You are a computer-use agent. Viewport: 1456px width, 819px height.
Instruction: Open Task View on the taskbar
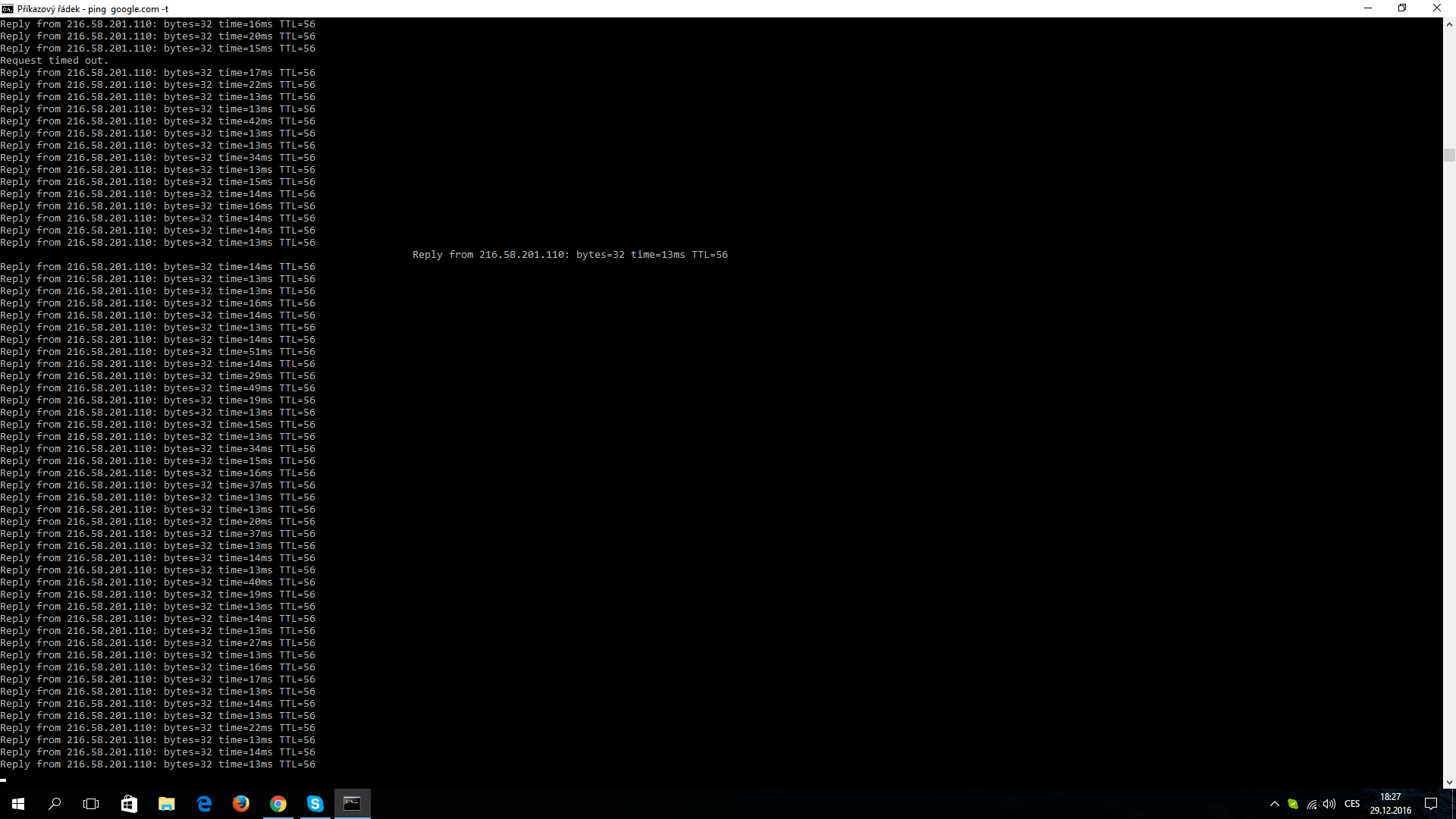91,804
